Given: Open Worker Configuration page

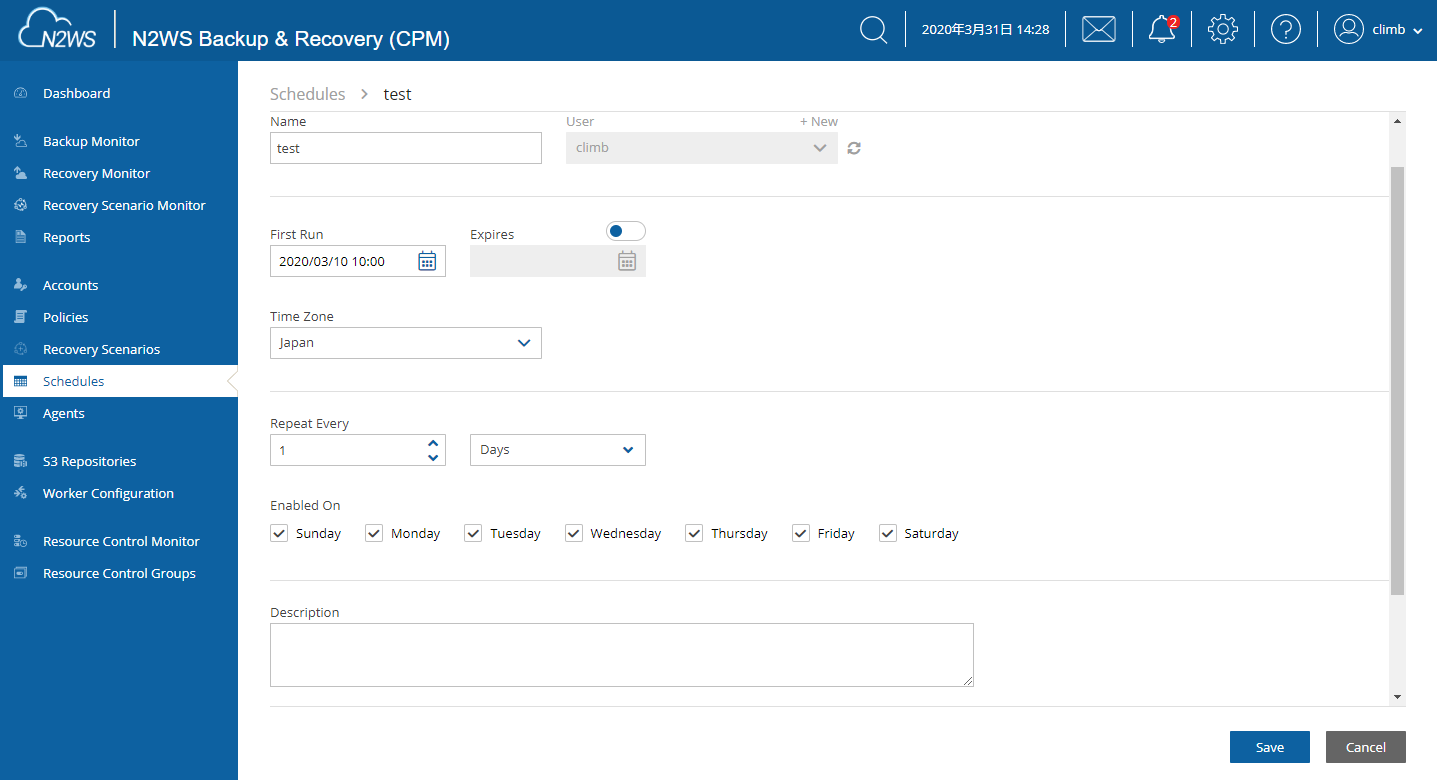Looking at the screenshot, I should [x=108, y=493].
